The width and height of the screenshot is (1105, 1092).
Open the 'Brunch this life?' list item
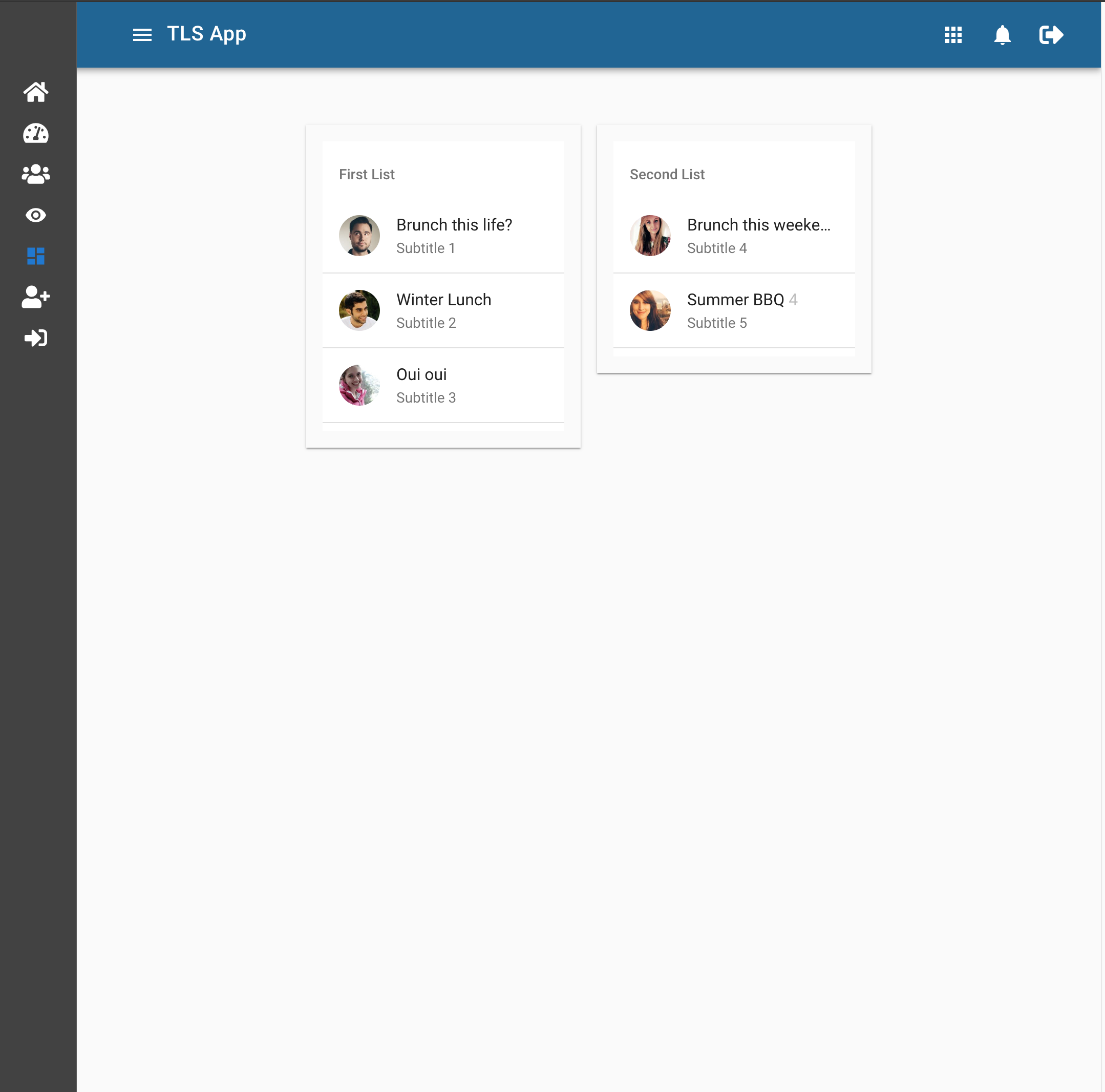pos(443,236)
